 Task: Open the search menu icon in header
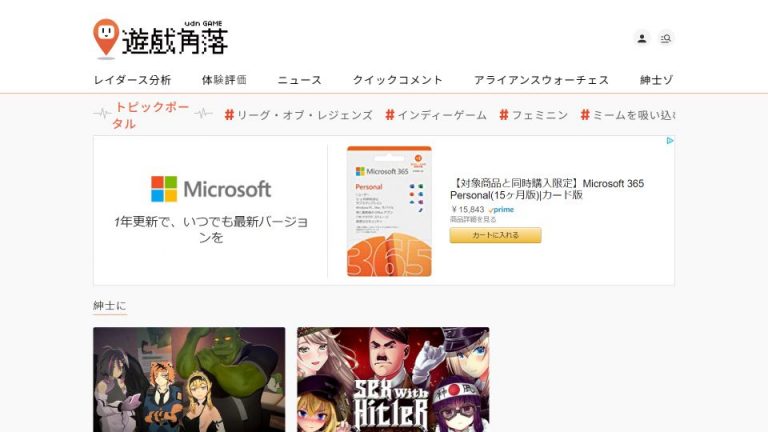pos(666,38)
